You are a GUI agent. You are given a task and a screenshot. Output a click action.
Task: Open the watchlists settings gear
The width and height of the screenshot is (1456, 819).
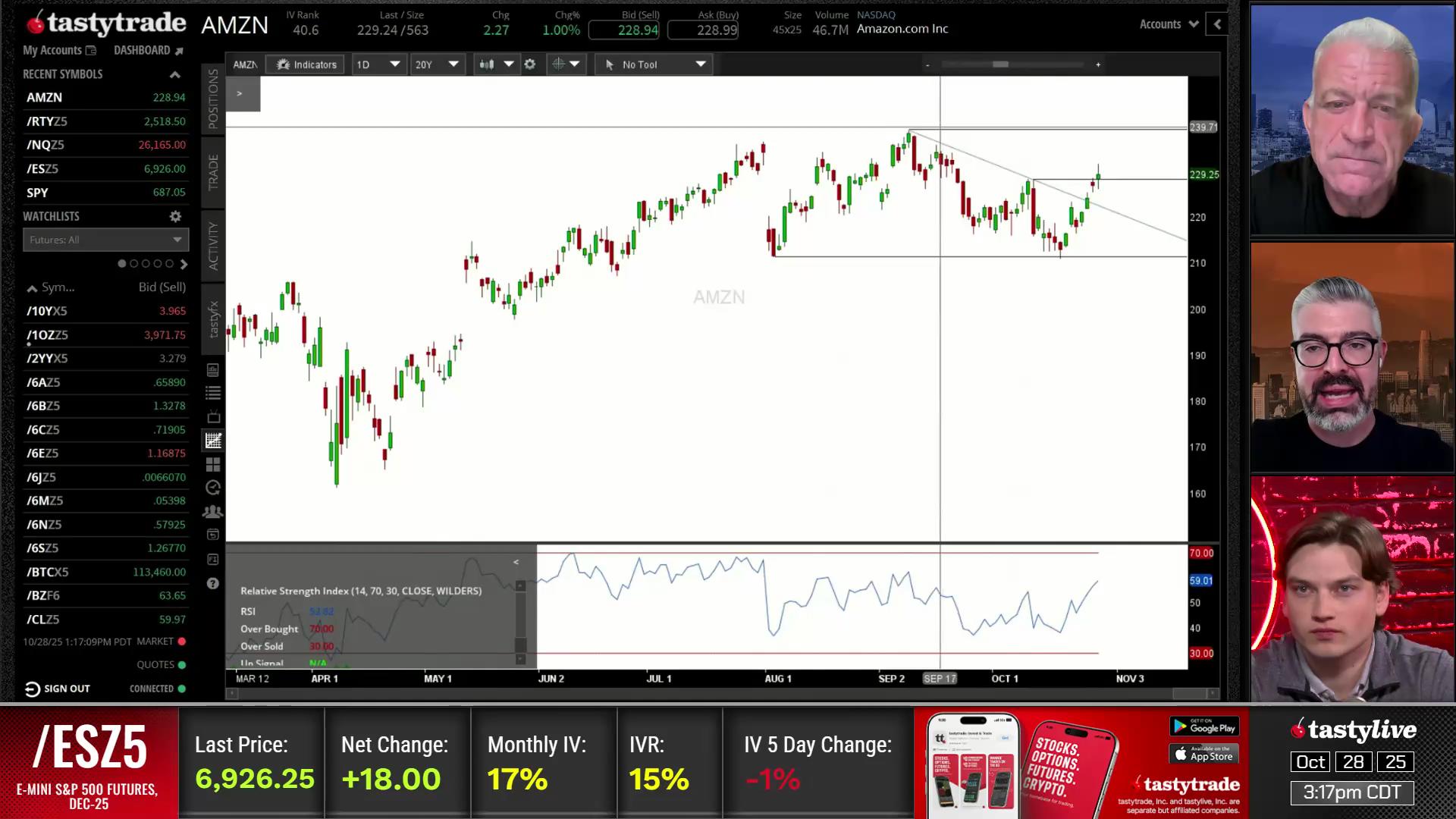pyautogui.click(x=175, y=216)
